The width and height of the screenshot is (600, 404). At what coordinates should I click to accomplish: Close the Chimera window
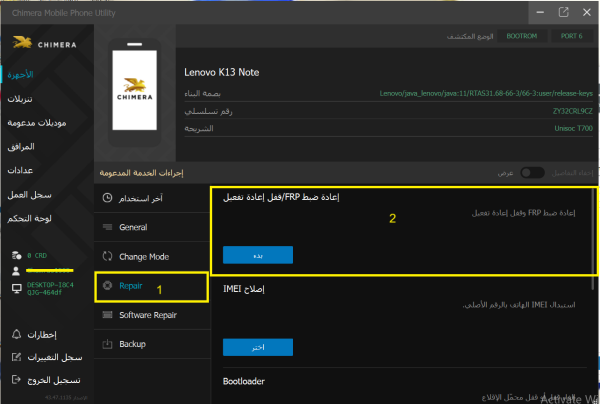(587, 13)
